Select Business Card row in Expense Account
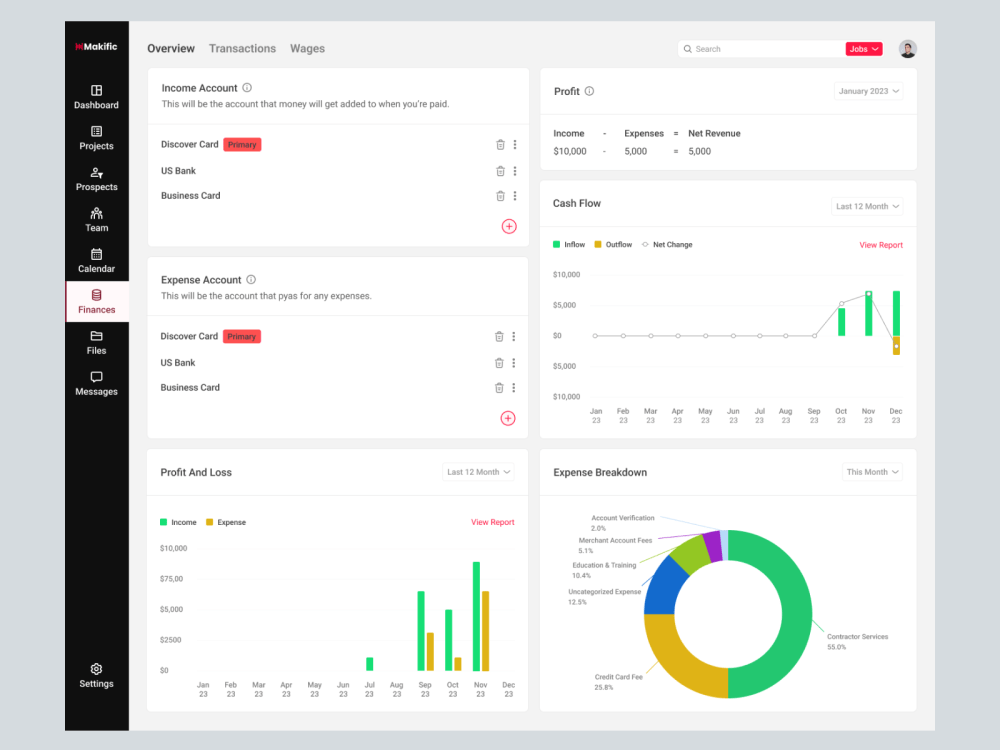This screenshot has width=1000, height=750. tap(337, 388)
